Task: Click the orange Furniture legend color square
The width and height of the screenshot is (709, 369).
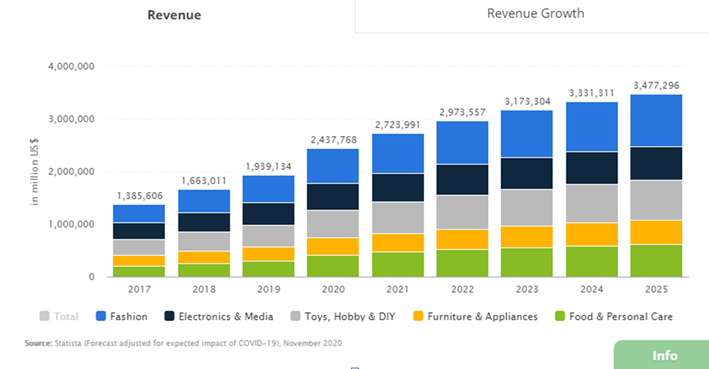Action: click(x=418, y=316)
